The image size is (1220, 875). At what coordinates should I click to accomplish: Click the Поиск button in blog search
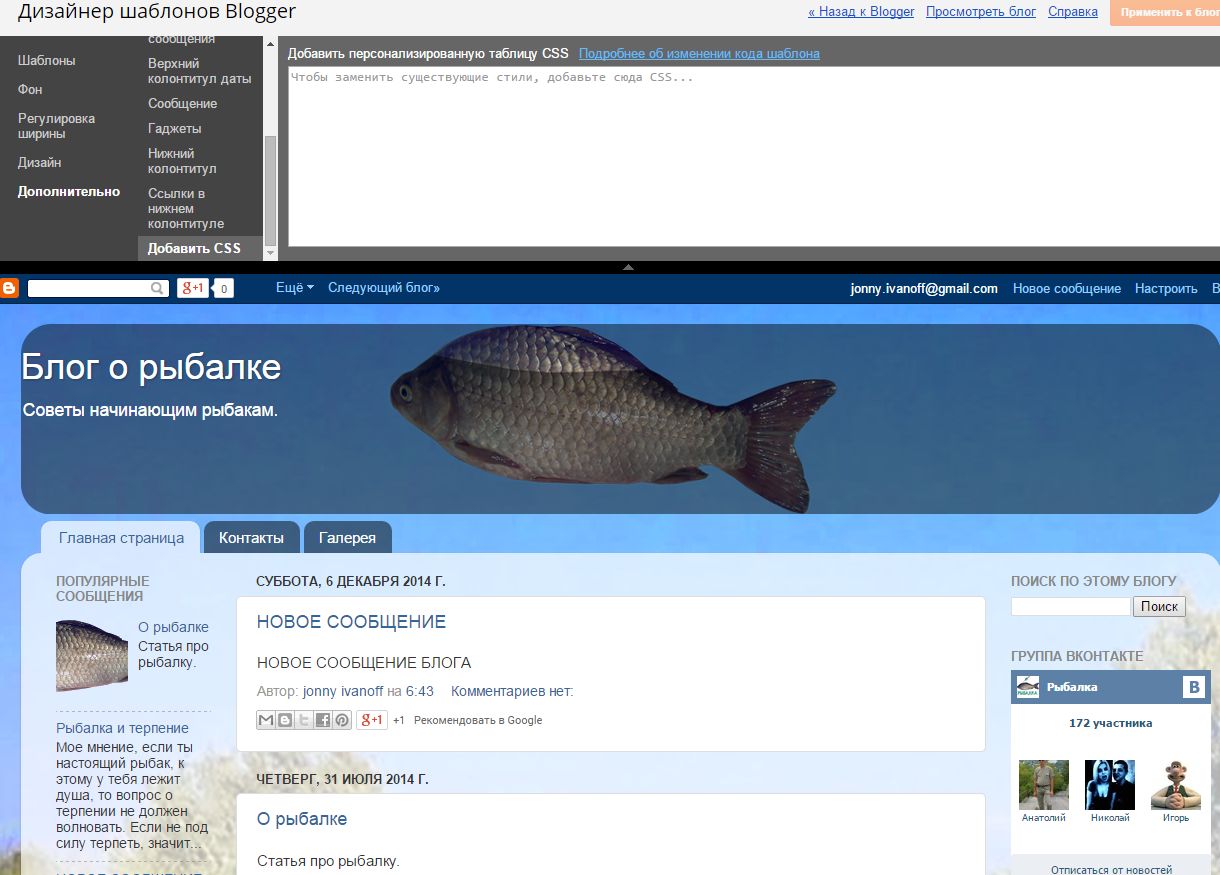point(1159,606)
